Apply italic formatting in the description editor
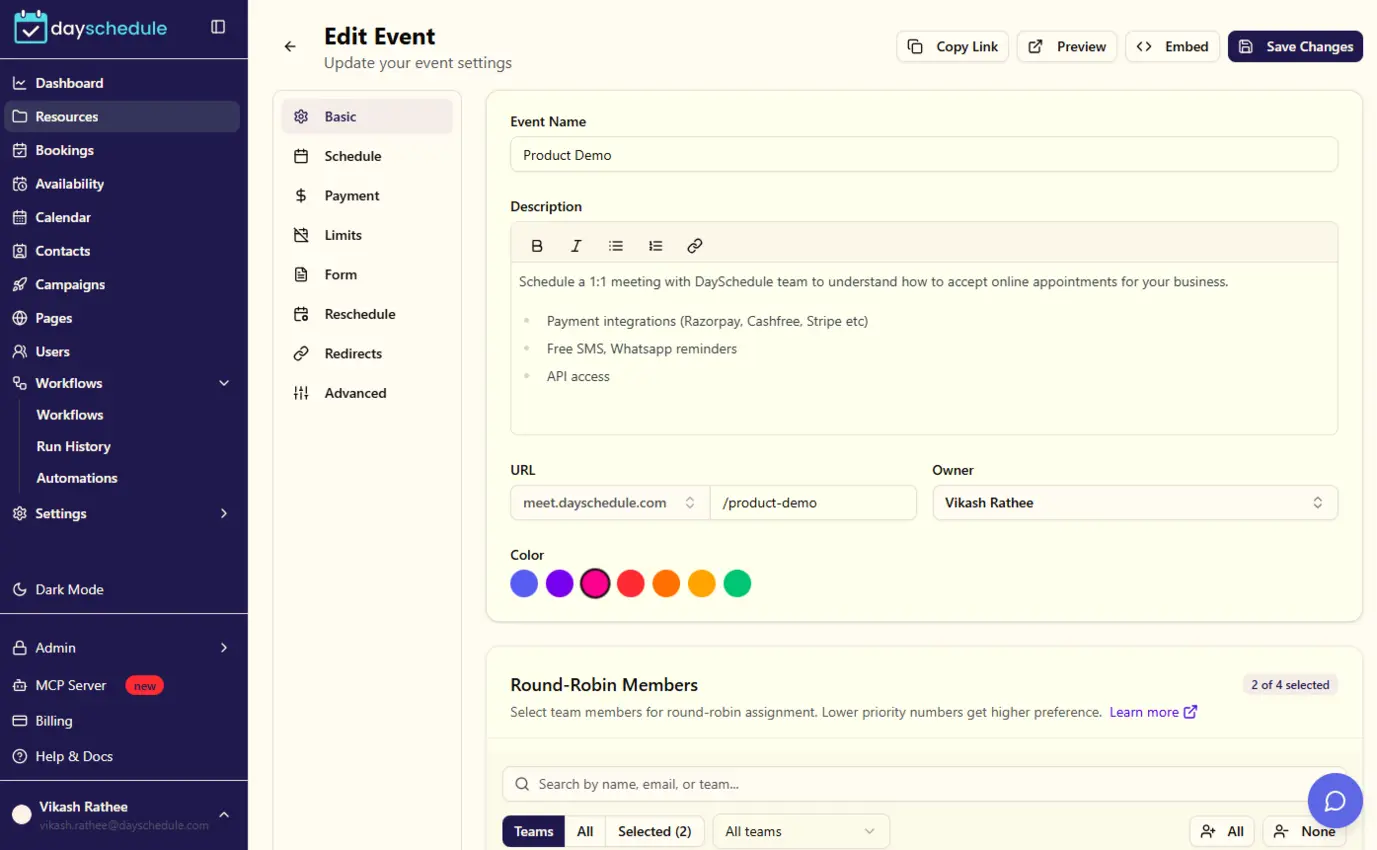Image resolution: width=1377 pixels, height=850 pixels. pos(576,246)
